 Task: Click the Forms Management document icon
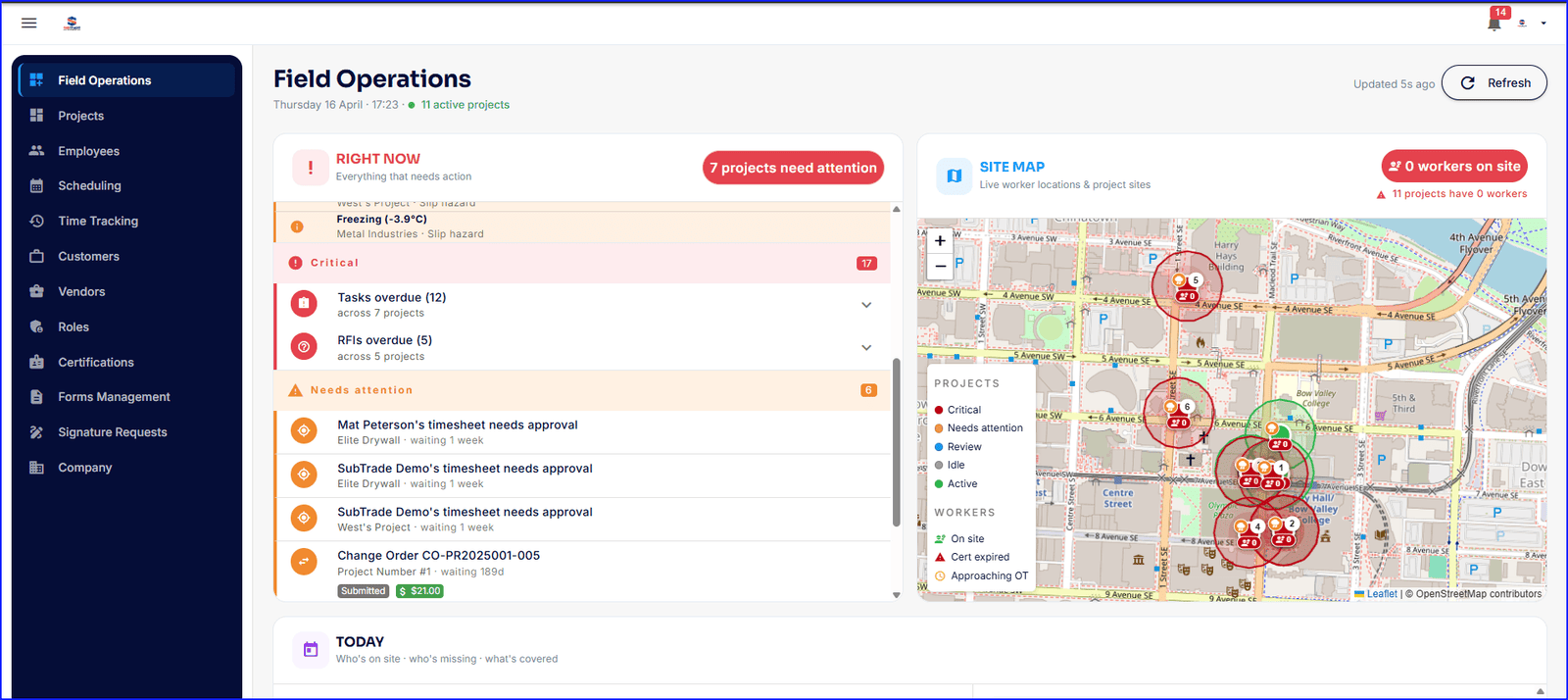pyautogui.click(x=36, y=397)
